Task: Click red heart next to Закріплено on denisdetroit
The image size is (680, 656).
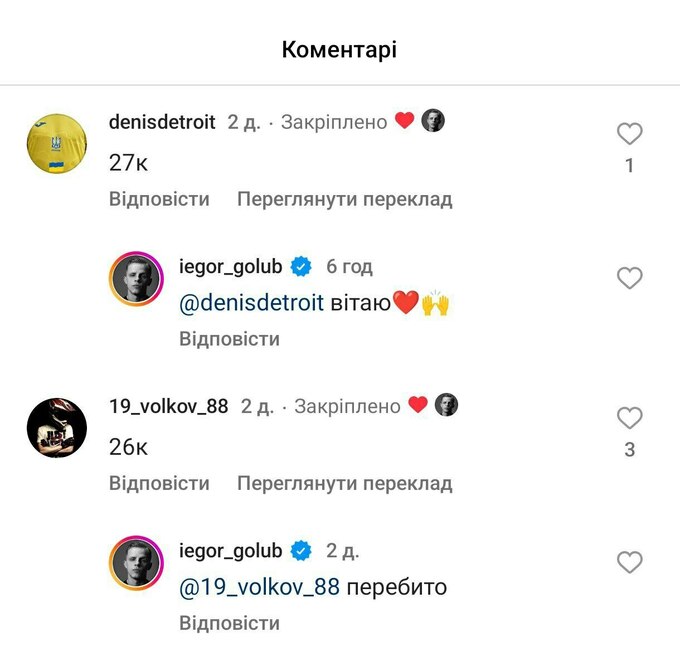Action: click(404, 120)
